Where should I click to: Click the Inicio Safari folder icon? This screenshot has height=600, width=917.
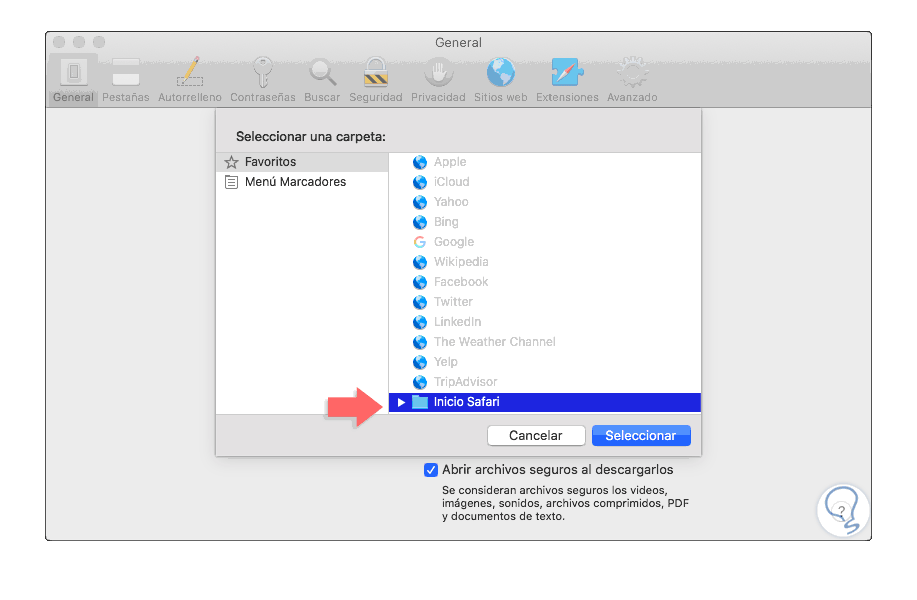click(x=420, y=402)
